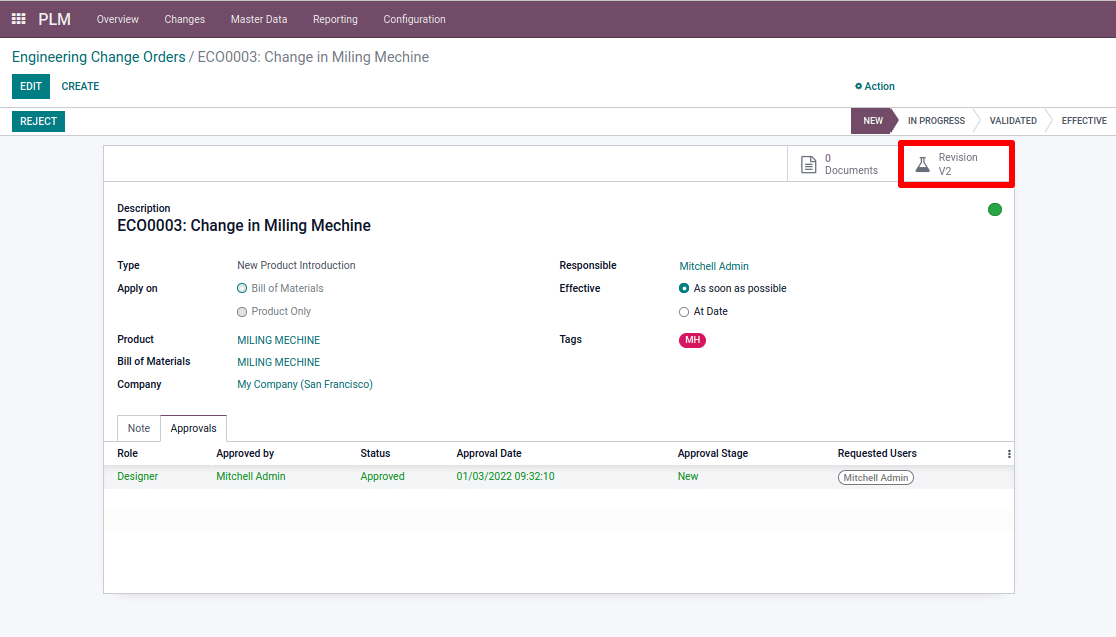1116x637 pixels.
Task: Open the approvals column options icon
Action: pos(1008,454)
